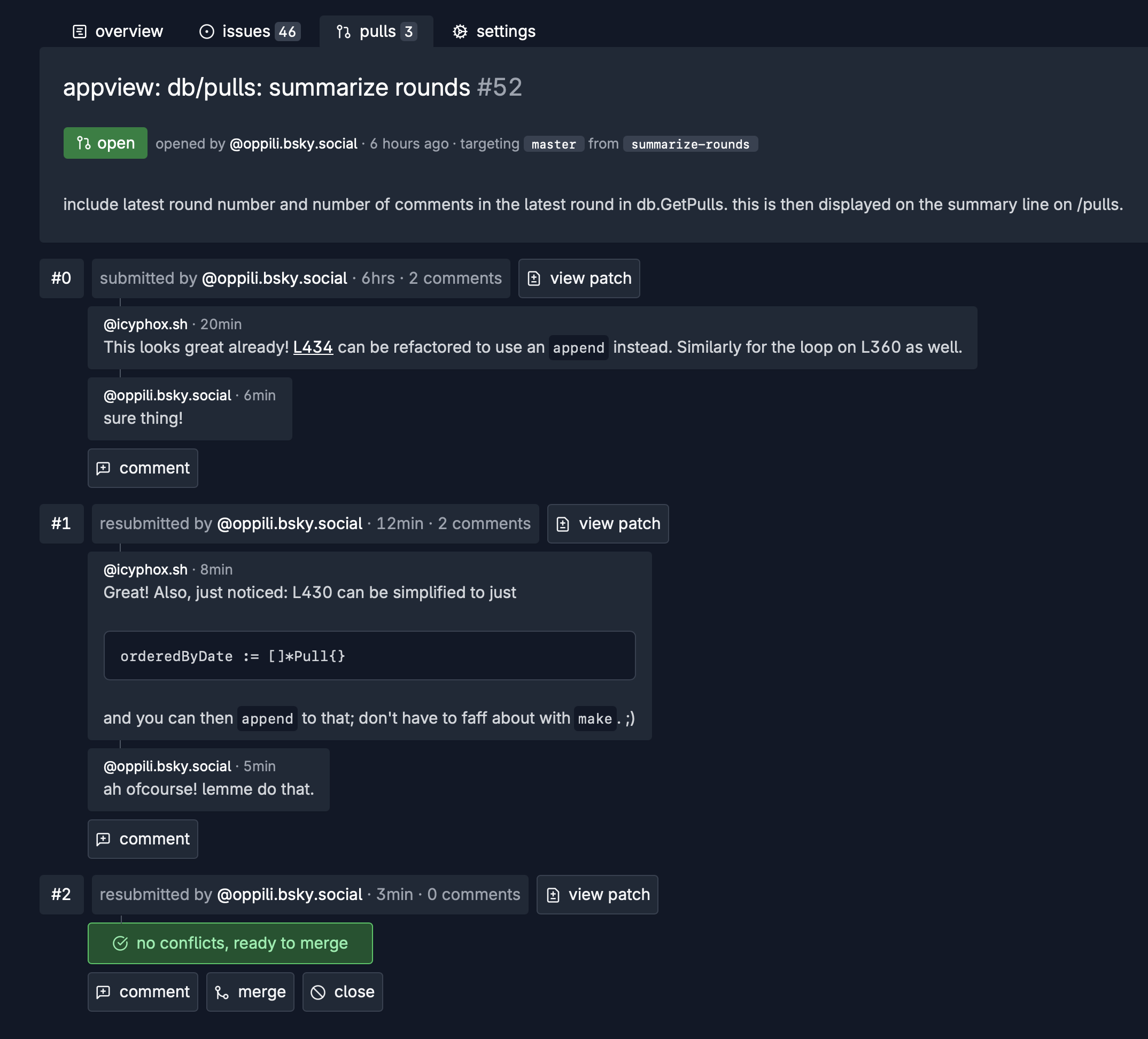
Task: Add a comment under round #1
Action: click(x=143, y=839)
